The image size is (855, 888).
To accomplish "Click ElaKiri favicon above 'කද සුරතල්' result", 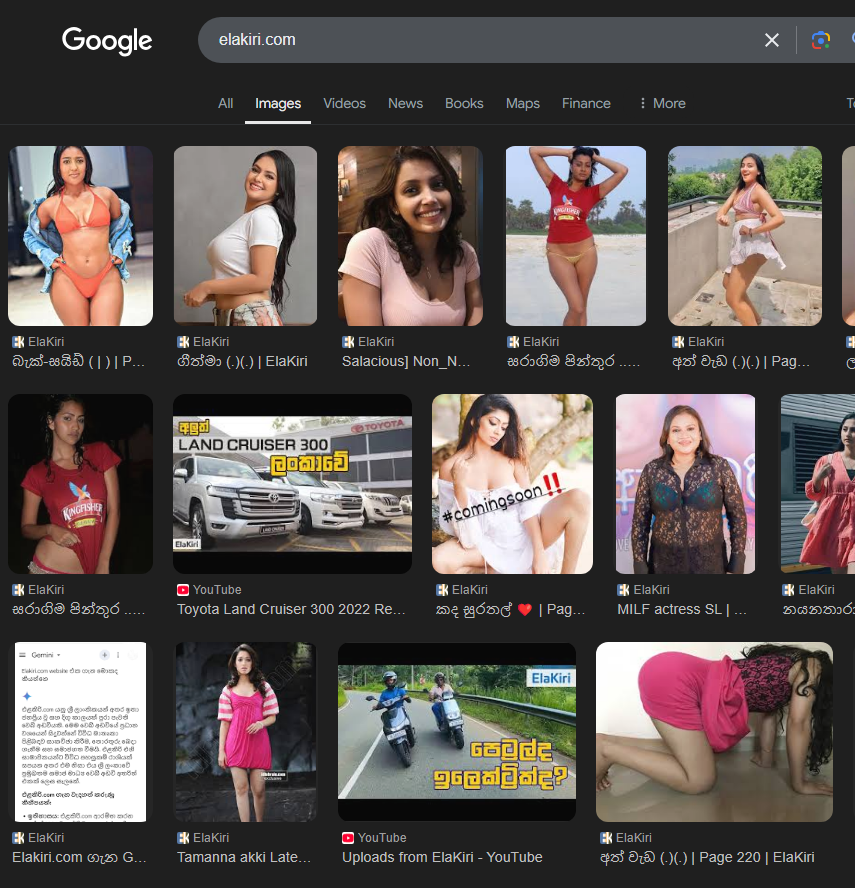I will coord(442,590).
